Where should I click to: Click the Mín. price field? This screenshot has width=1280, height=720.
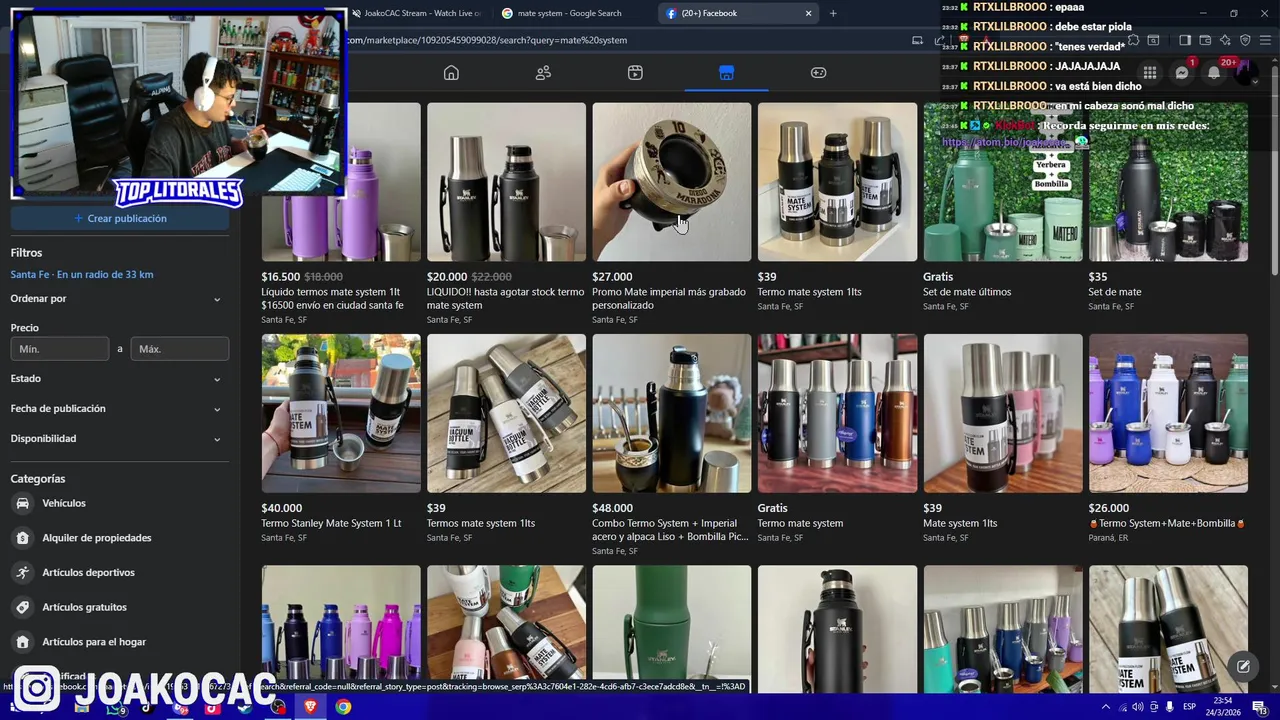coord(59,349)
